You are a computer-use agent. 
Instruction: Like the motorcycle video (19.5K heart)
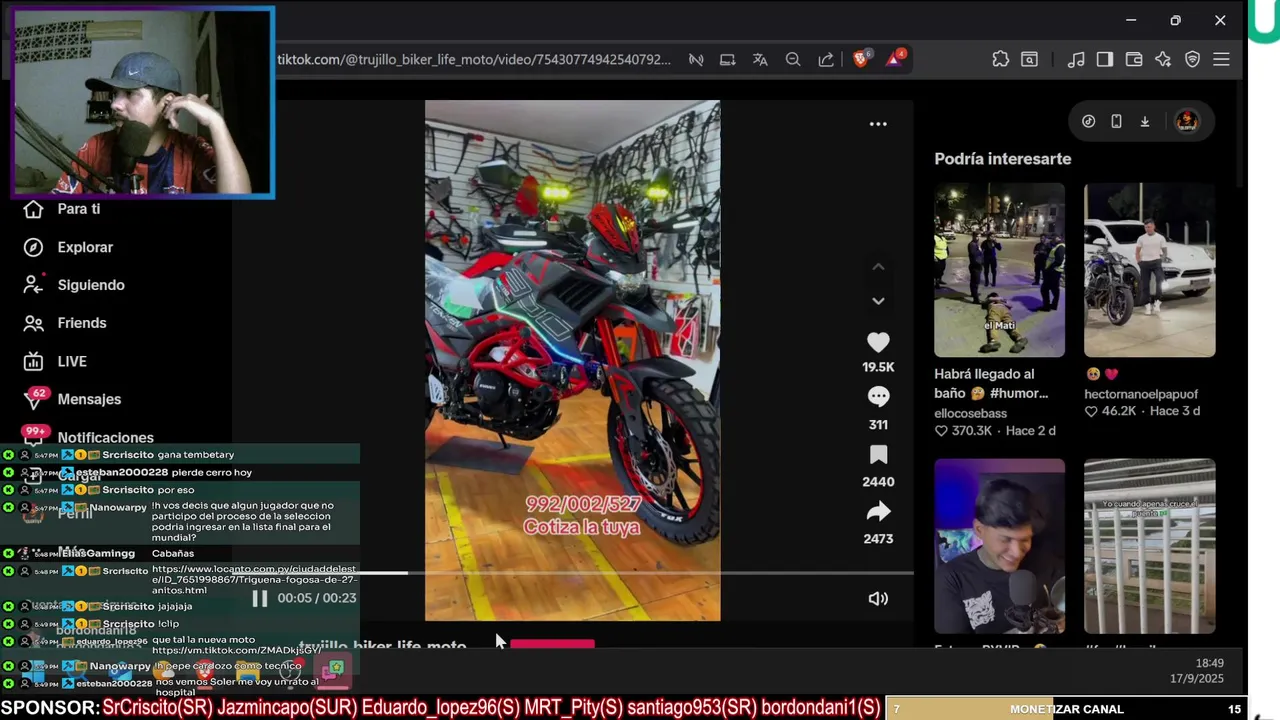click(878, 343)
